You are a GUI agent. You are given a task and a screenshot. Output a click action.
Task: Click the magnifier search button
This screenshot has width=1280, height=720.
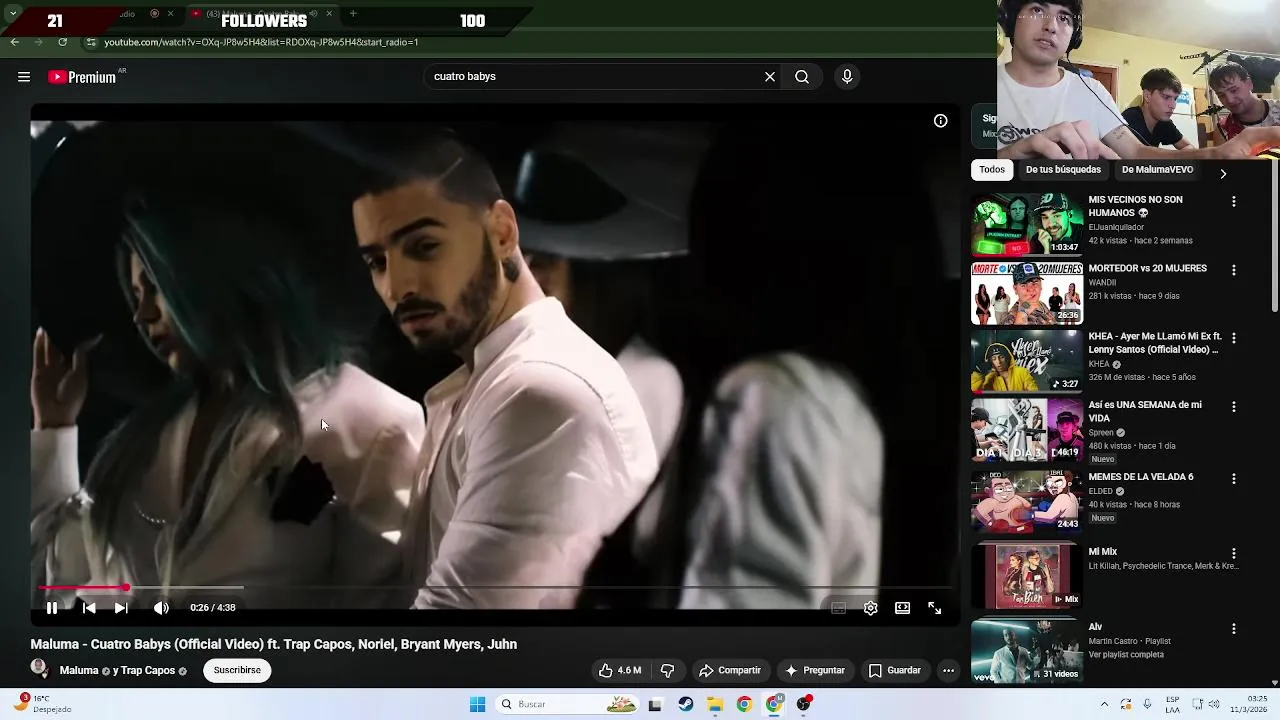[x=802, y=77]
